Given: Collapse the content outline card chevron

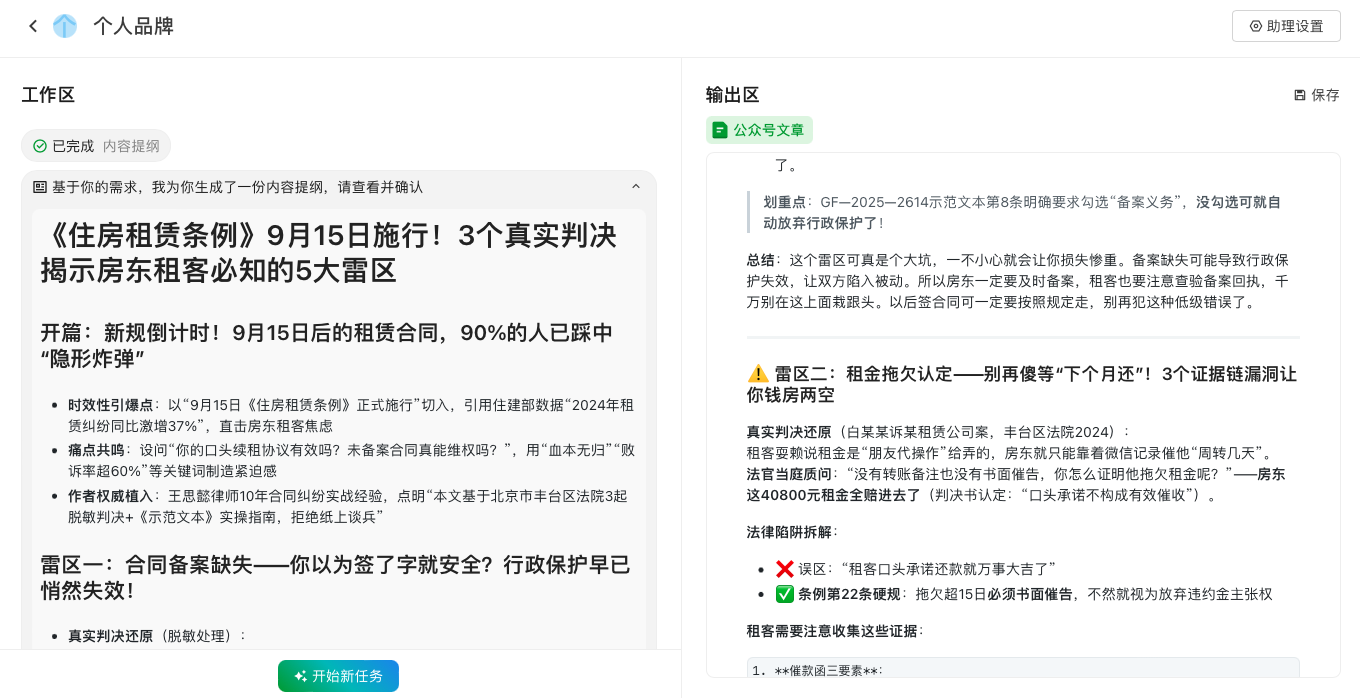Looking at the screenshot, I should 636,187.
